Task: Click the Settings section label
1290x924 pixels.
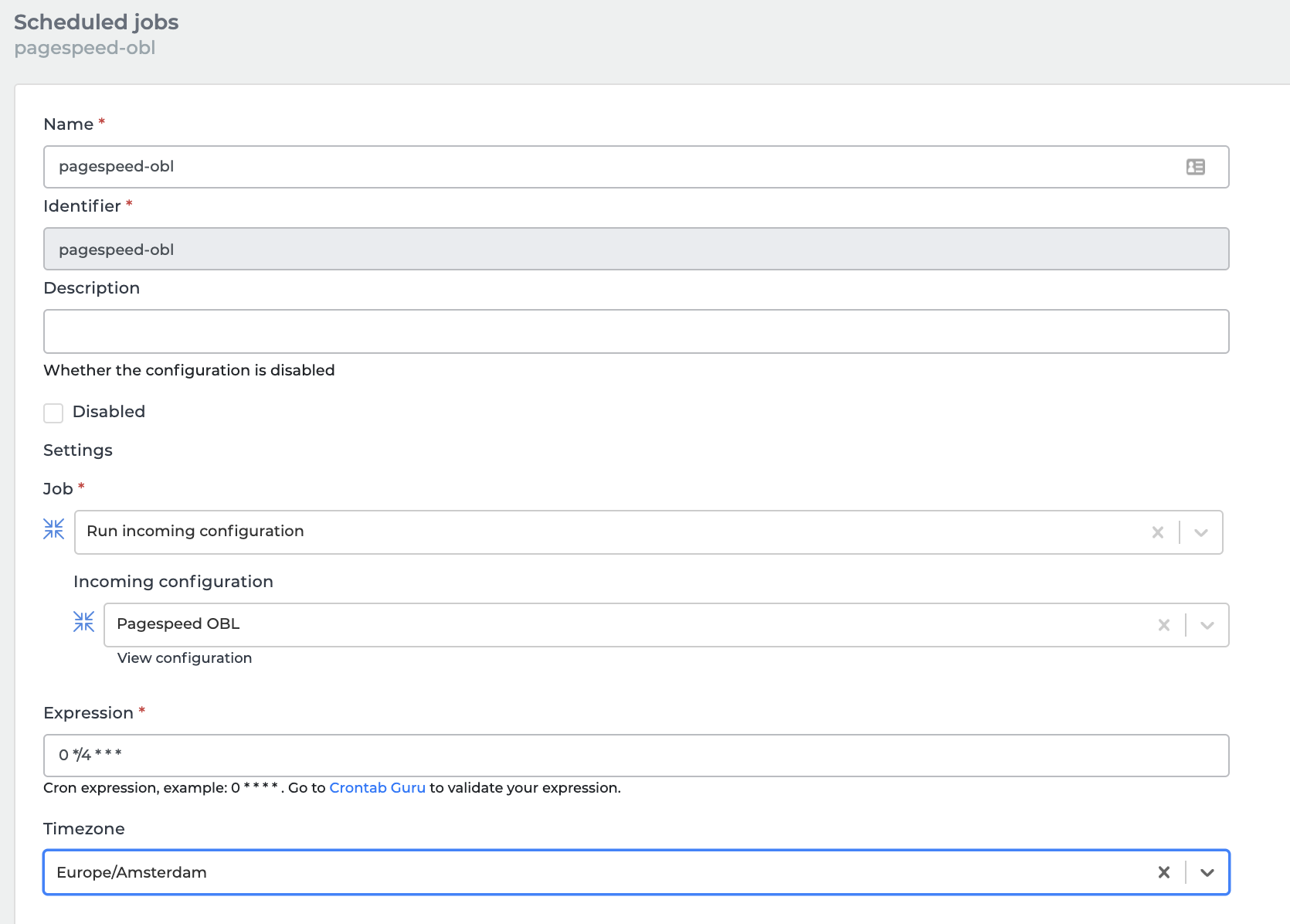Action: coord(78,450)
